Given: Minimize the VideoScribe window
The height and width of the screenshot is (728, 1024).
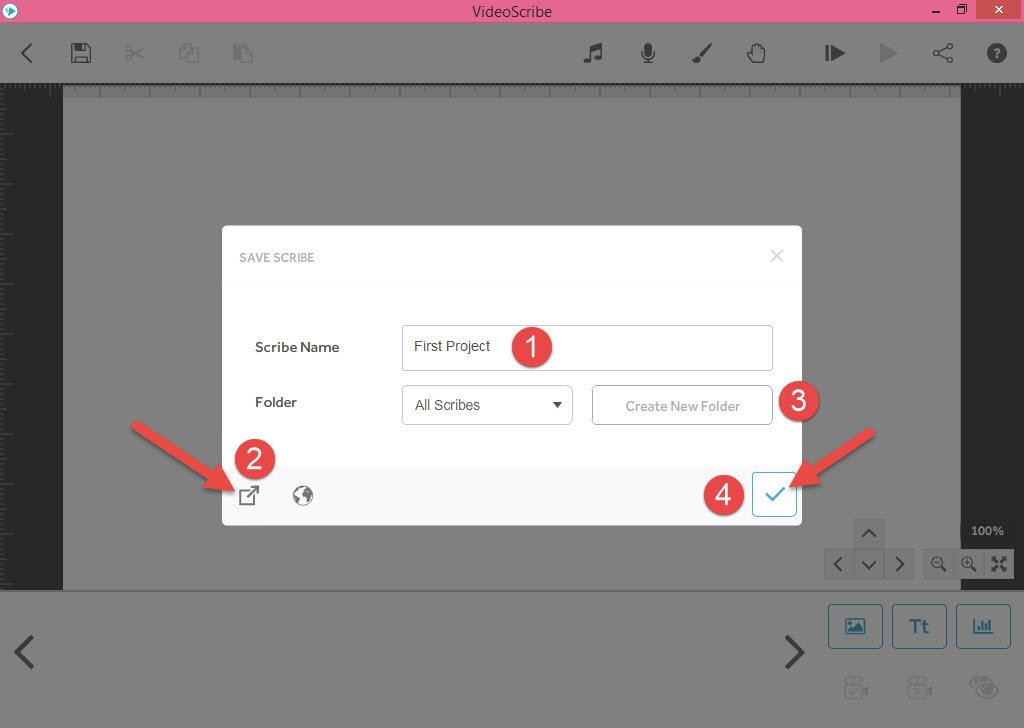Looking at the screenshot, I should (936, 10).
